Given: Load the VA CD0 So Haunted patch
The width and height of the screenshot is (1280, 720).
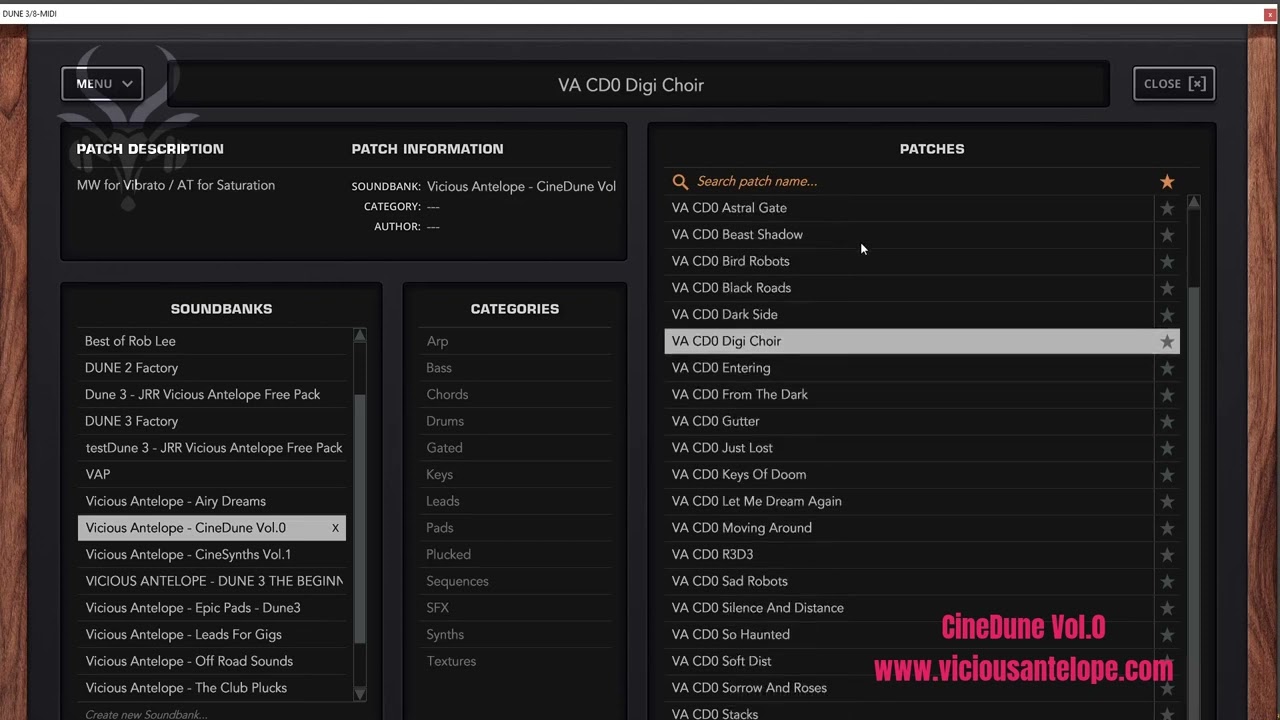Looking at the screenshot, I should click(909, 635).
